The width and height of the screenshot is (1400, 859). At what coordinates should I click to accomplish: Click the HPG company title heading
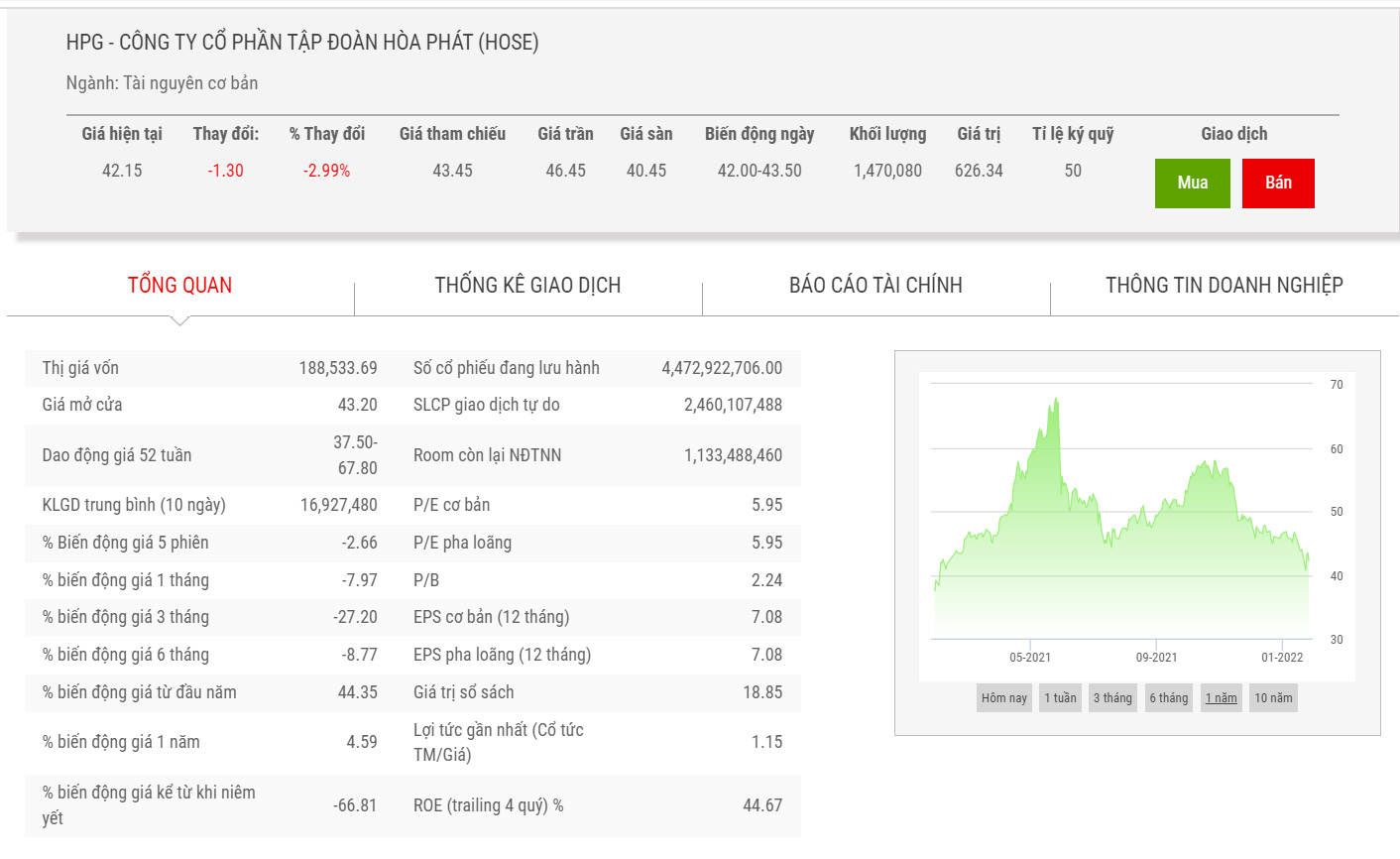coord(302,43)
